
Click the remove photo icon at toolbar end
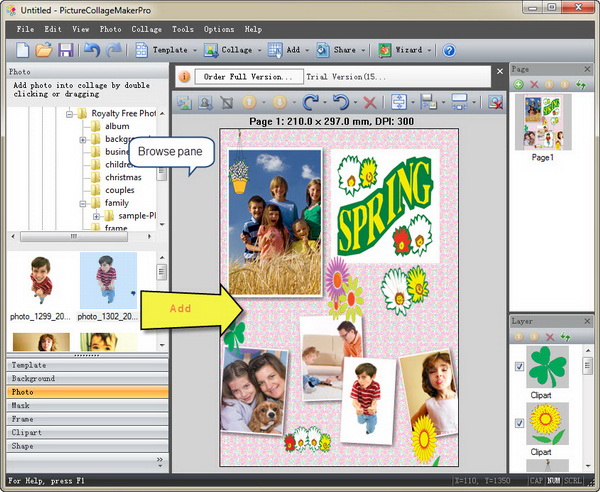coord(495,103)
